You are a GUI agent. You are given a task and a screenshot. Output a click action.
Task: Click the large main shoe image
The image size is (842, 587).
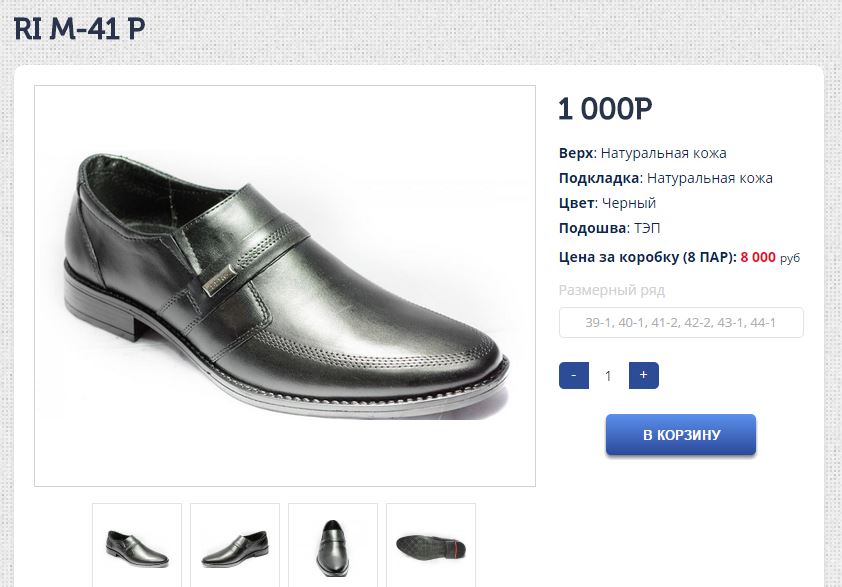pos(285,286)
